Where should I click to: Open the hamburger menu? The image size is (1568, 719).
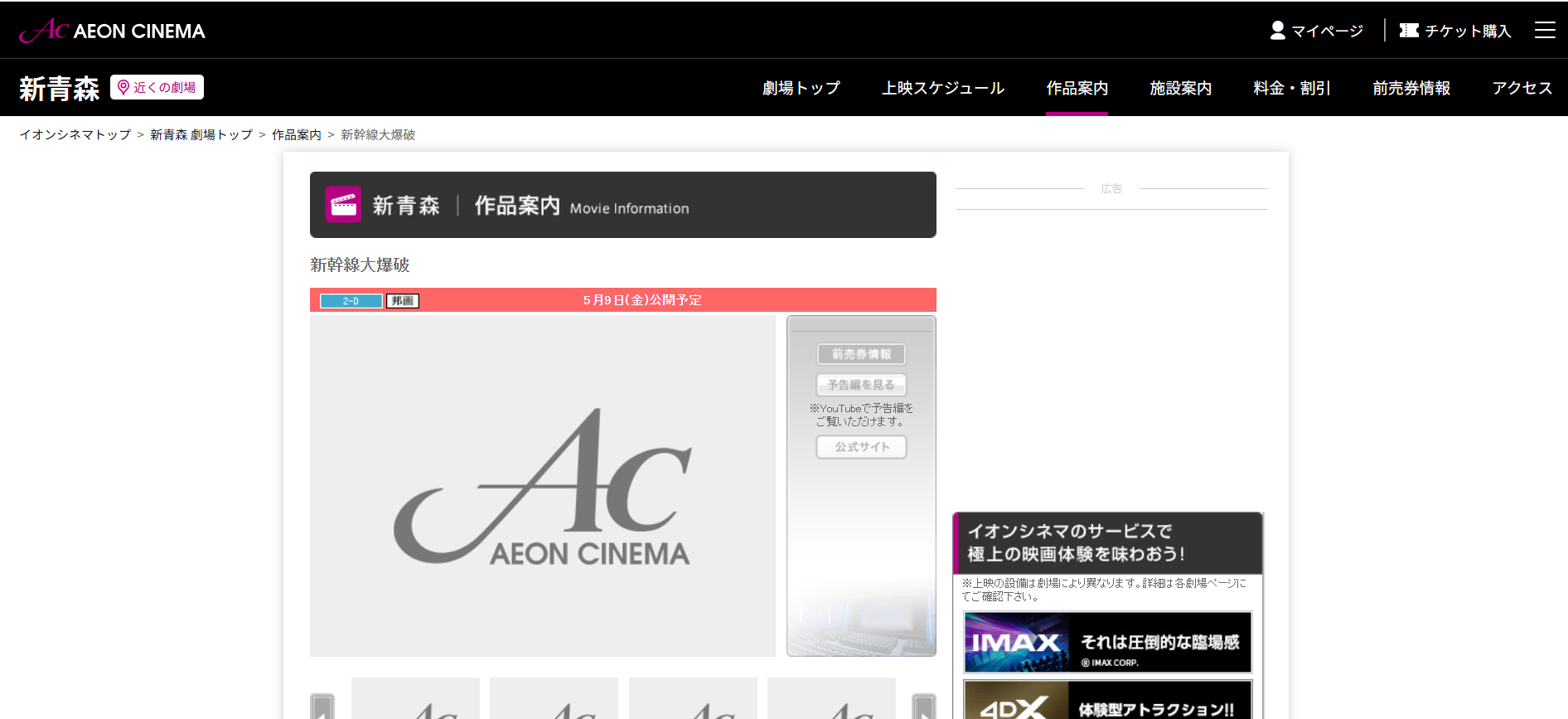coord(1545,31)
